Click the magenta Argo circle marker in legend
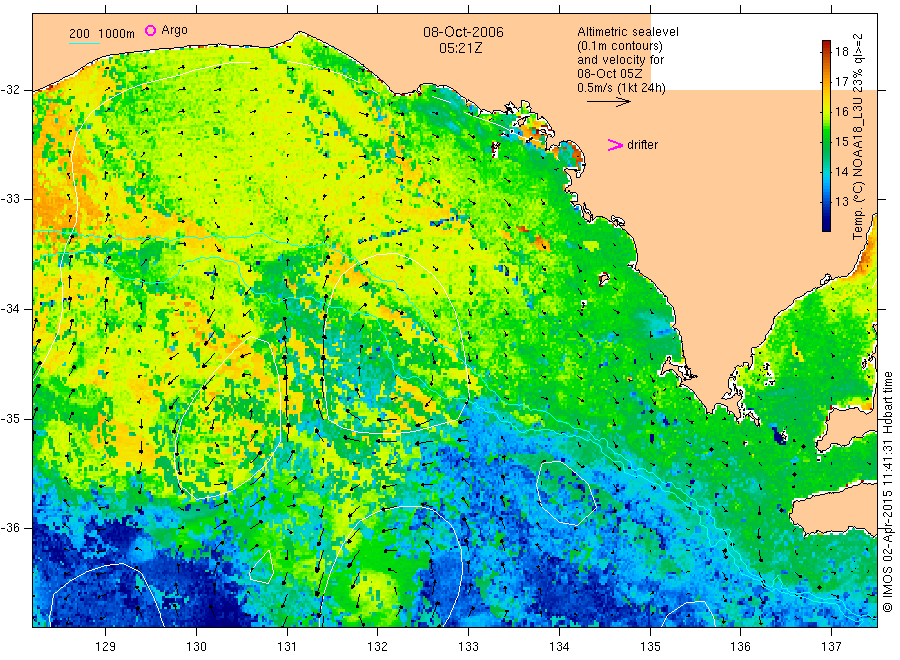The height and width of the screenshot is (660, 900). [x=150, y=30]
